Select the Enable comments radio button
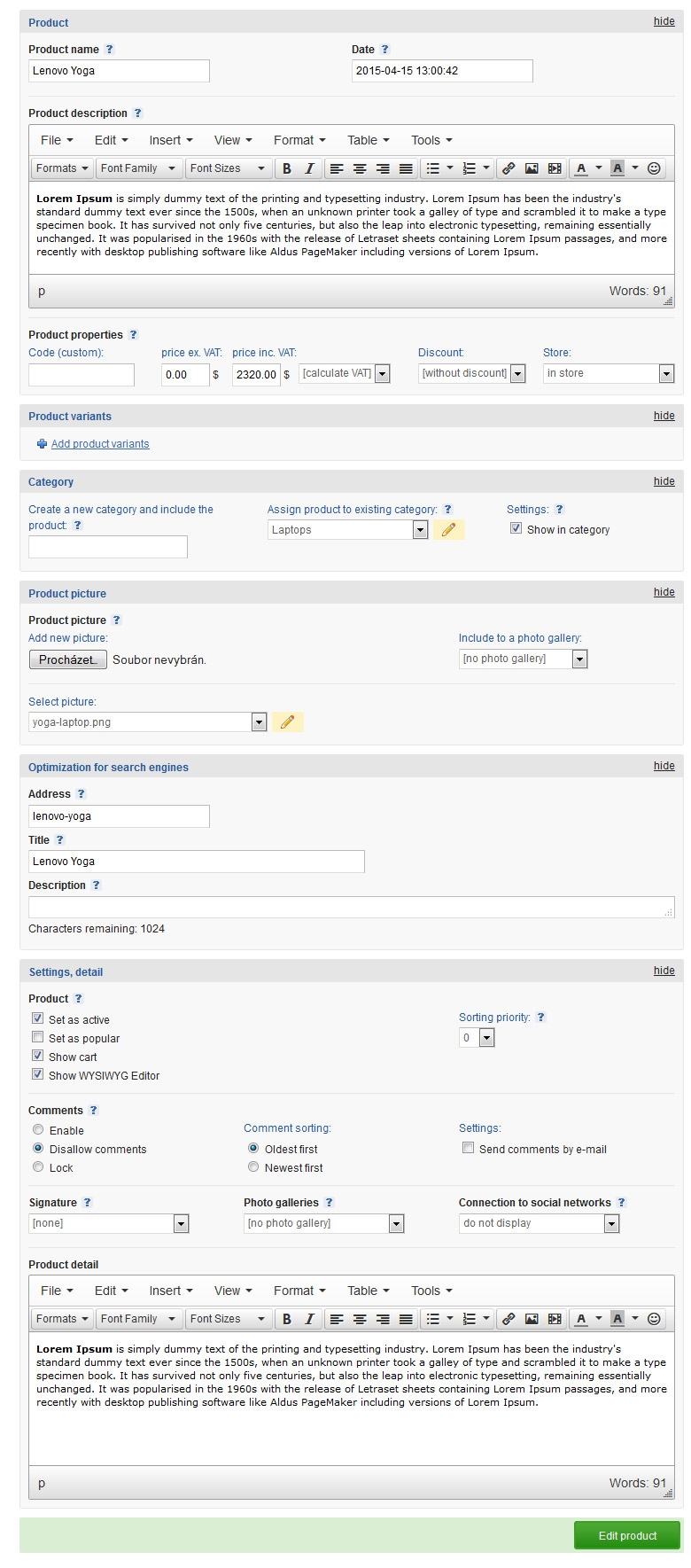691x1568 pixels. click(x=38, y=1130)
